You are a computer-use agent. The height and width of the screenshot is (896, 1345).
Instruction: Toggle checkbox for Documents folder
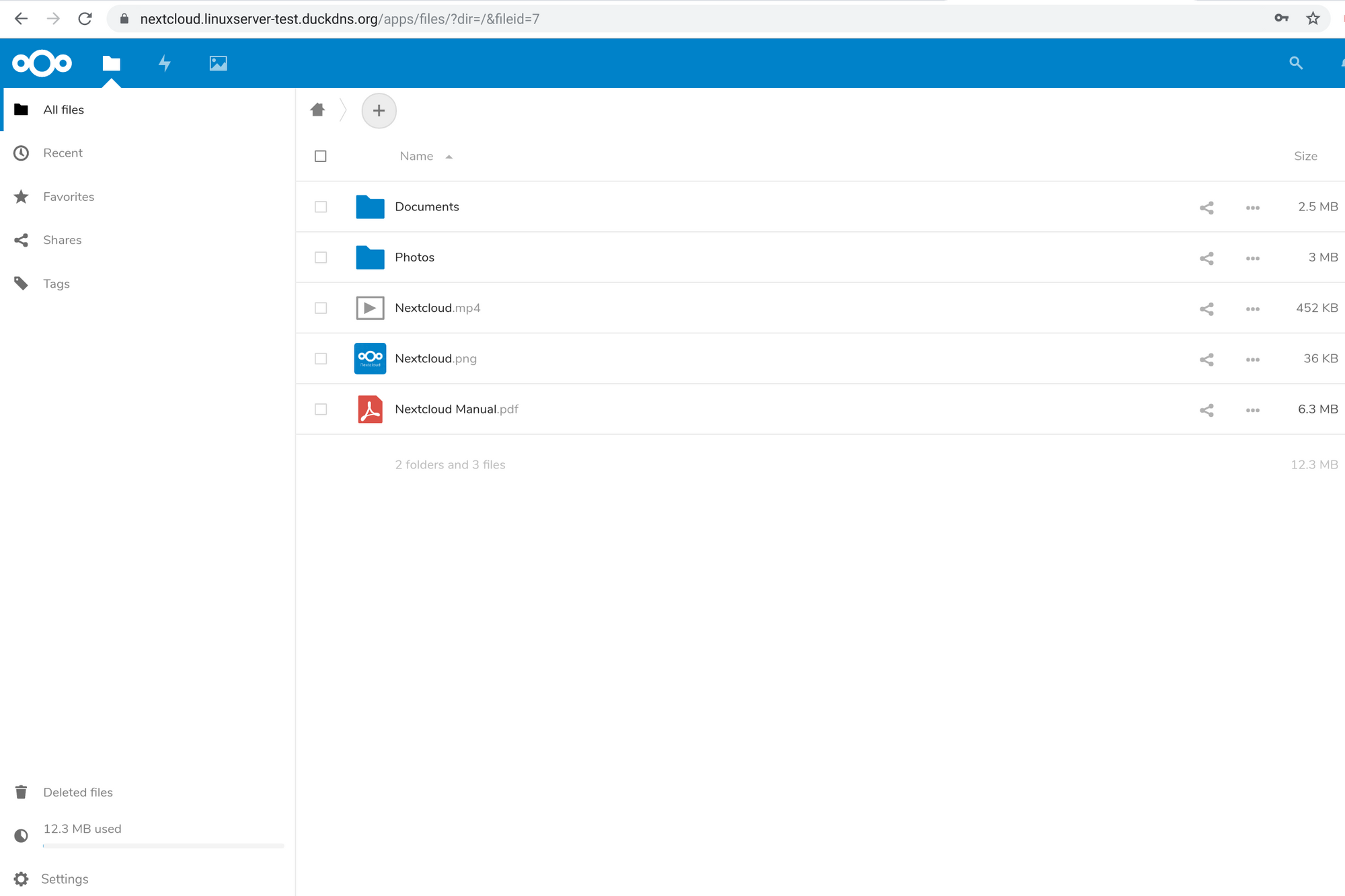[x=322, y=207]
